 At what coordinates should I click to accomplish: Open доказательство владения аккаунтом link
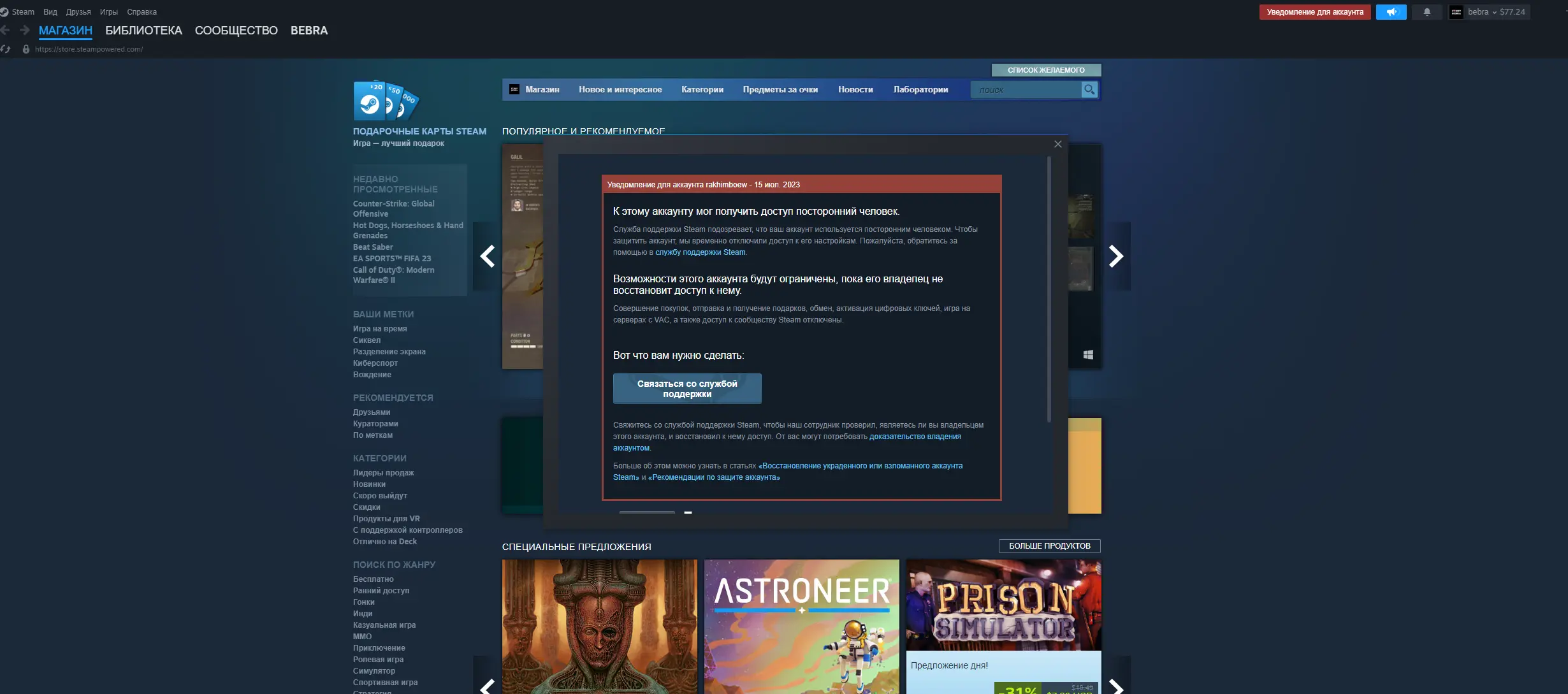[915, 437]
